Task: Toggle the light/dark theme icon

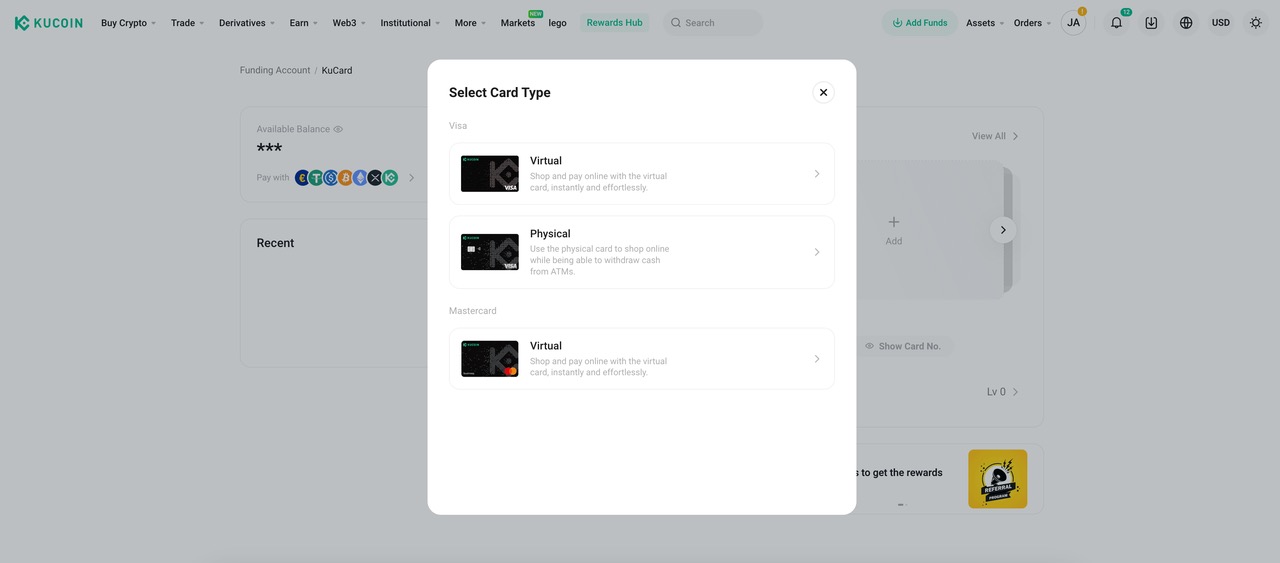Action: point(1256,23)
